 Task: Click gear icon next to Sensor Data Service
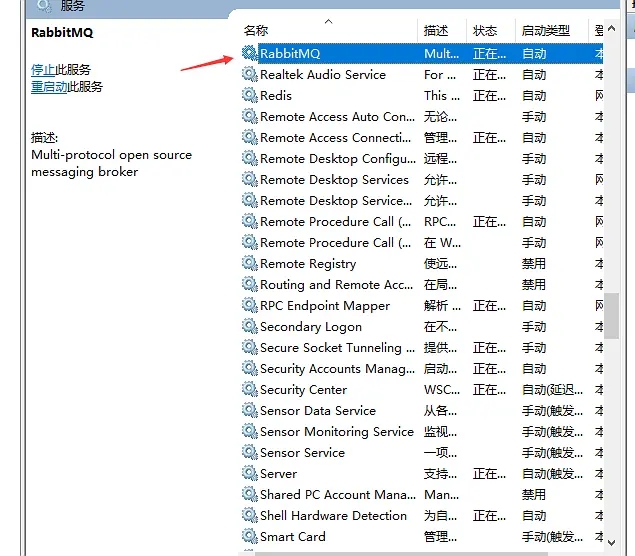click(x=249, y=411)
